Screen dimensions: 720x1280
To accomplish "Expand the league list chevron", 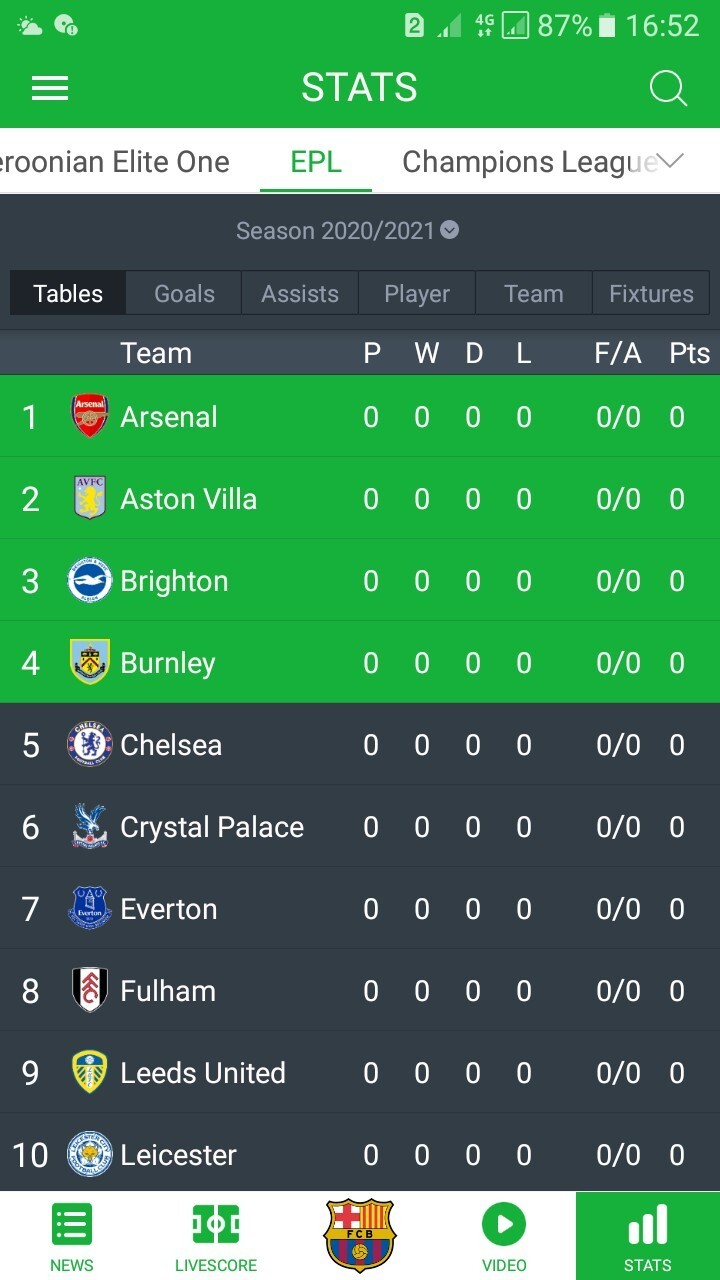I will tap(670, 161).
